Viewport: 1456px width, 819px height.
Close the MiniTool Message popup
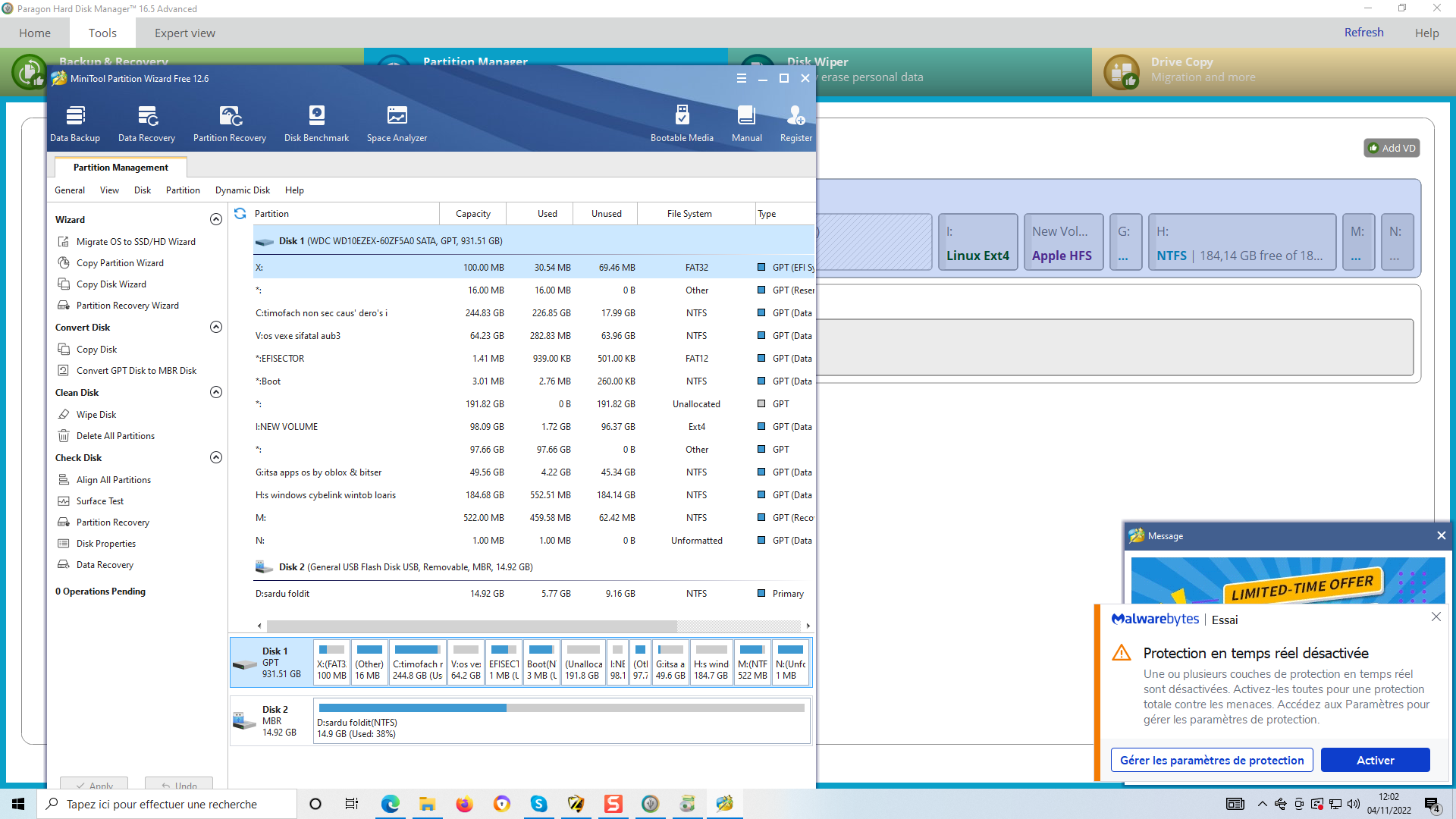point(1441,536)
